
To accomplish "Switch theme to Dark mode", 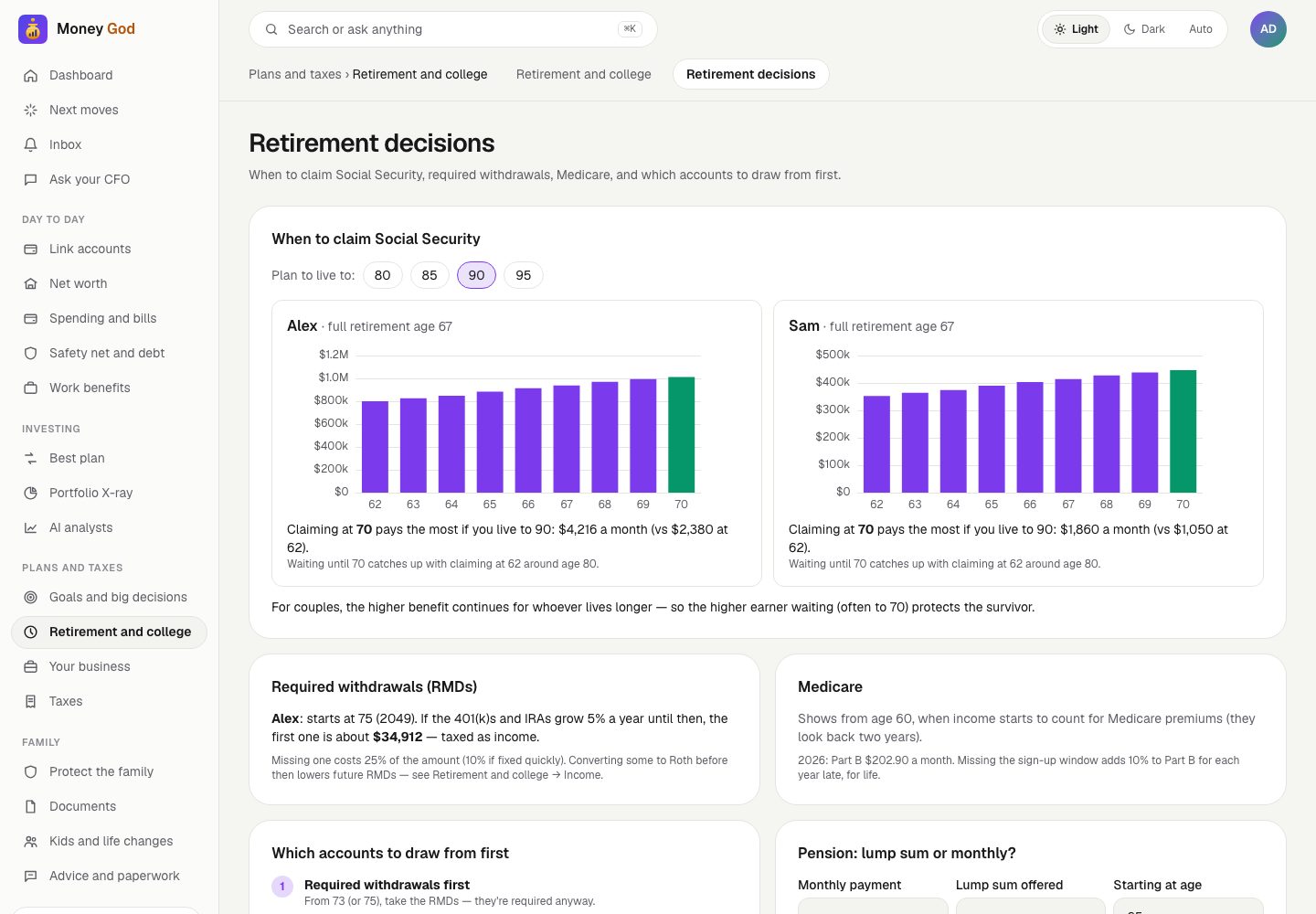I will pyautogui.click(x=1144, y=29).
